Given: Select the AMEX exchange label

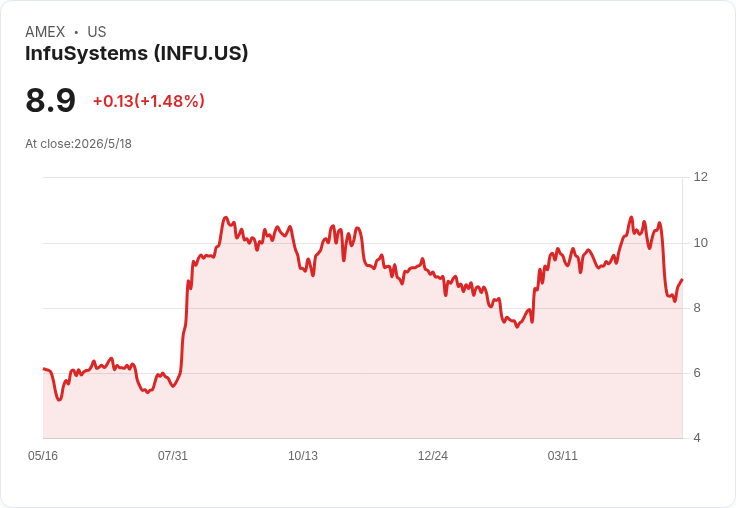Looking at the screenshot, I should 45,32.
